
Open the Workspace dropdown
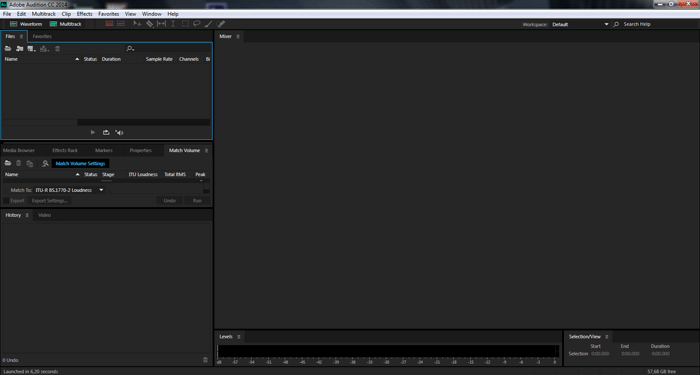click(580, 25)
